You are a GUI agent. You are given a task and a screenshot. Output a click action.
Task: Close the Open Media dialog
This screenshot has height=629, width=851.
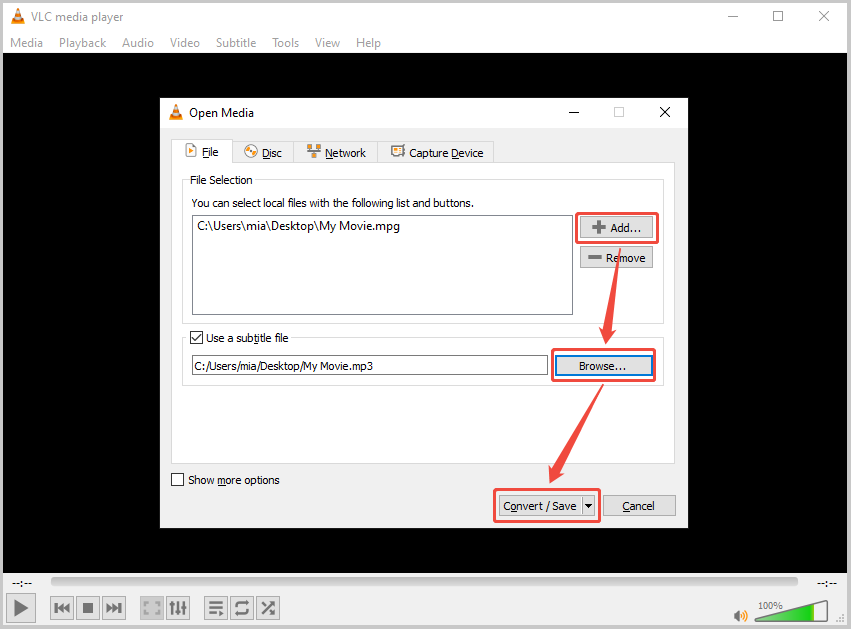tap(665, 112)
